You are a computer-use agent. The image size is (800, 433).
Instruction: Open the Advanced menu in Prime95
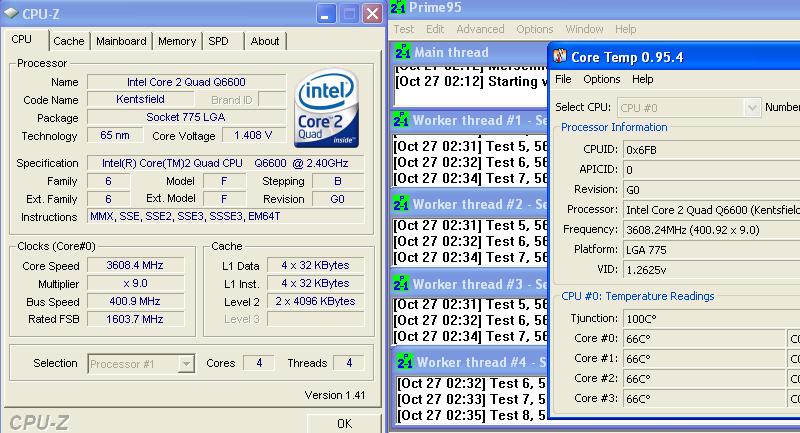[480, 29]
